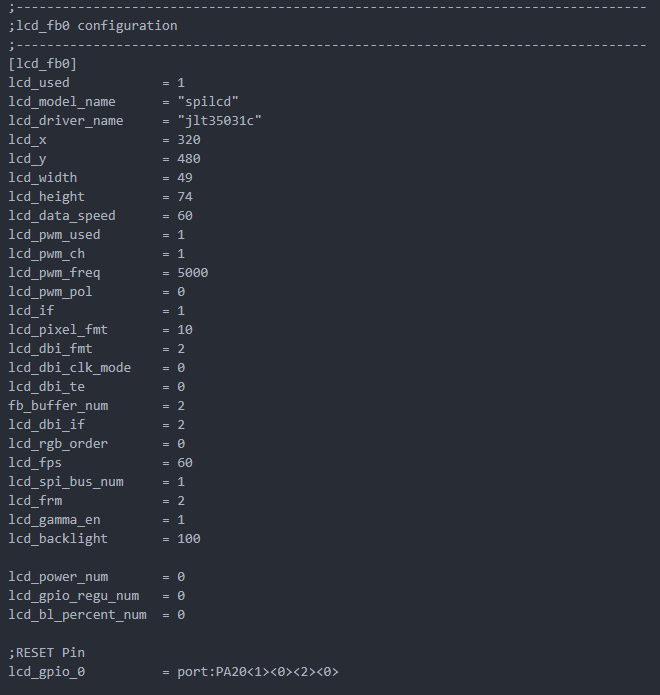The width and height of the screenshot is (660, 695).
Task: Click the ";lcd_fb0 configuration" comment line
Action: click(x=92, y=26)
